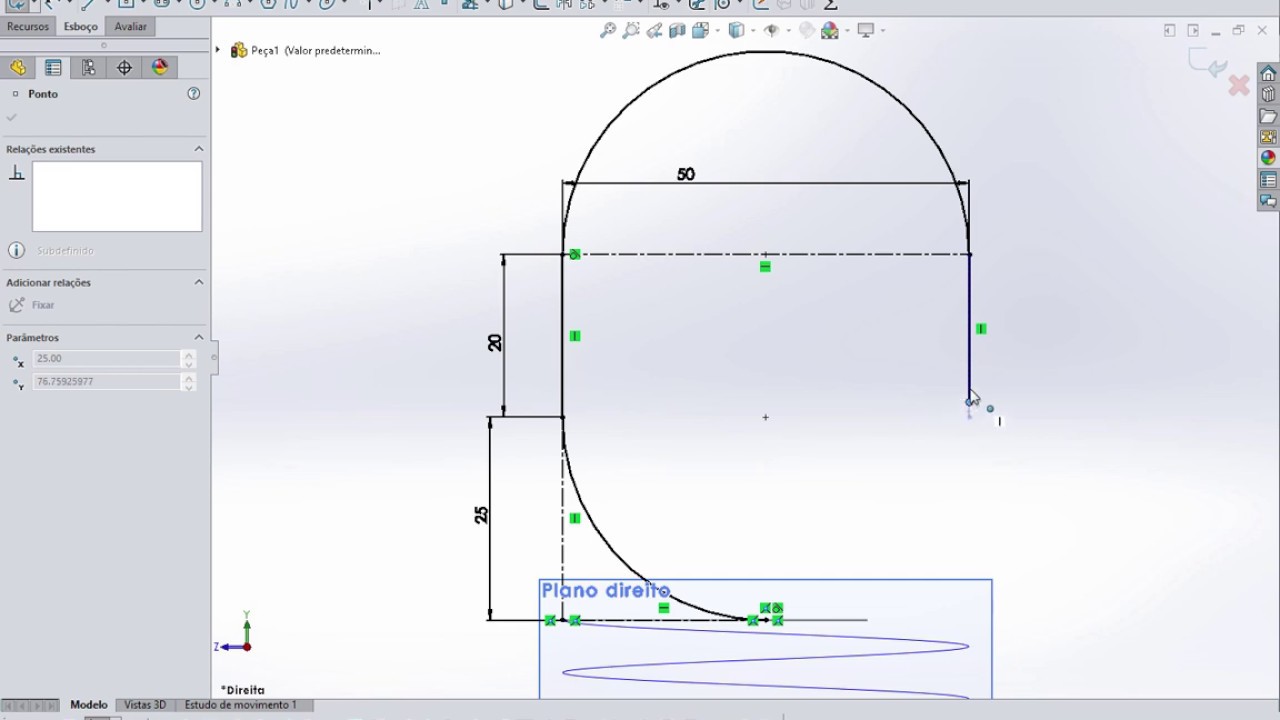The image size is (1280, 720).
Task: Open the Estudo de movimento 1 tab
Action: coord(241,705)
